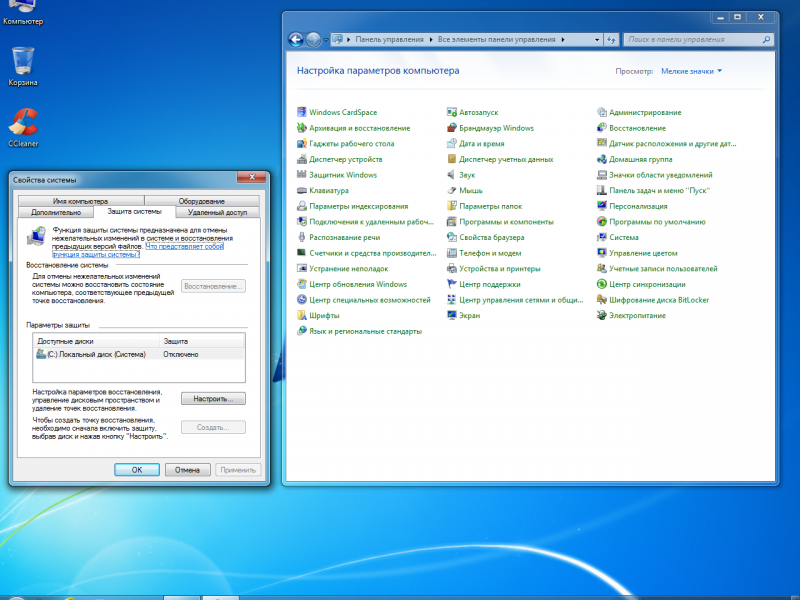The height and width of the screenshot is (600, 800).
Task: Select the CCleaner desktop icon
Action: coord(23,128)
